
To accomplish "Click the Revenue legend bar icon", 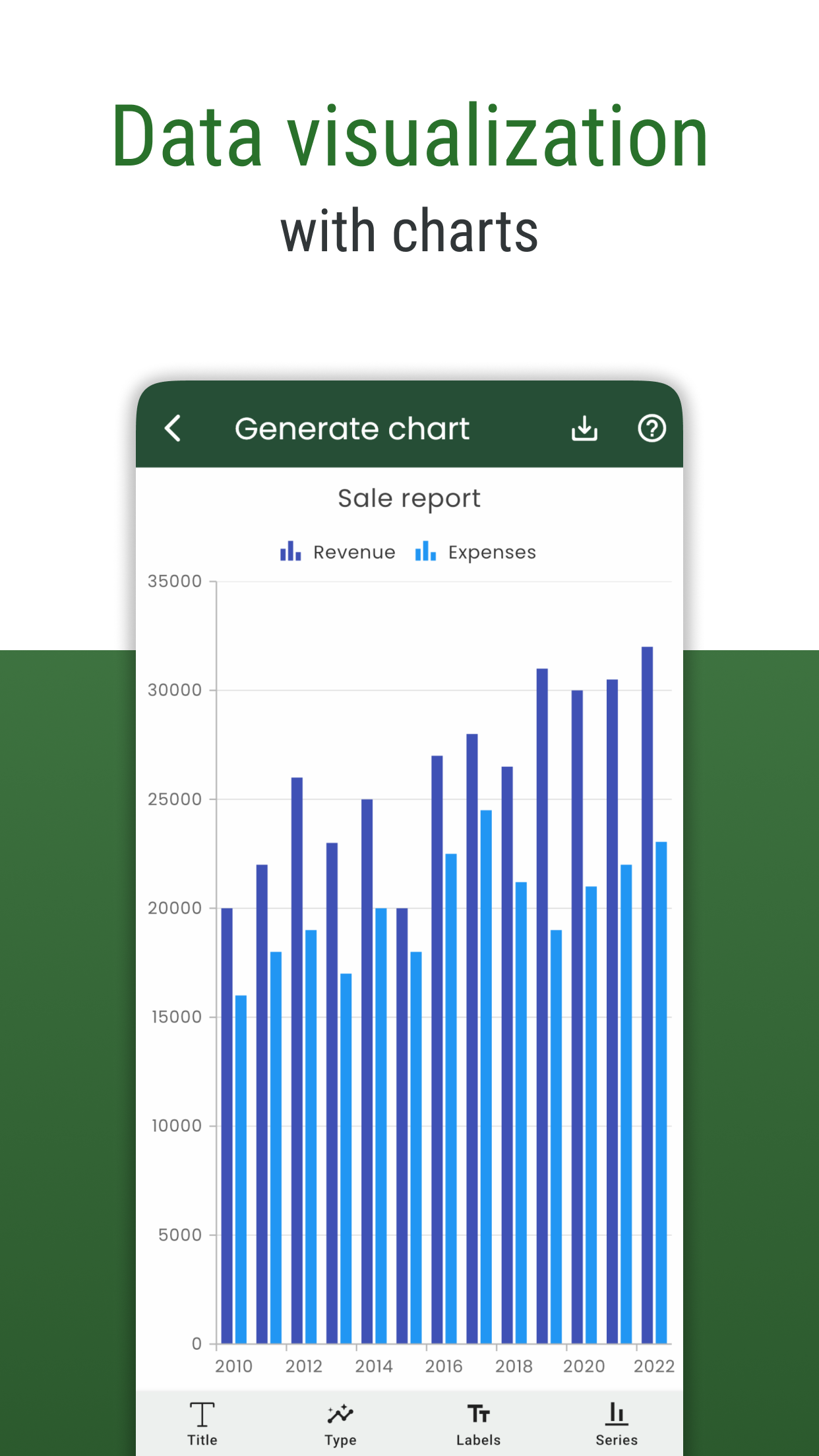I will tap(290, 551).
